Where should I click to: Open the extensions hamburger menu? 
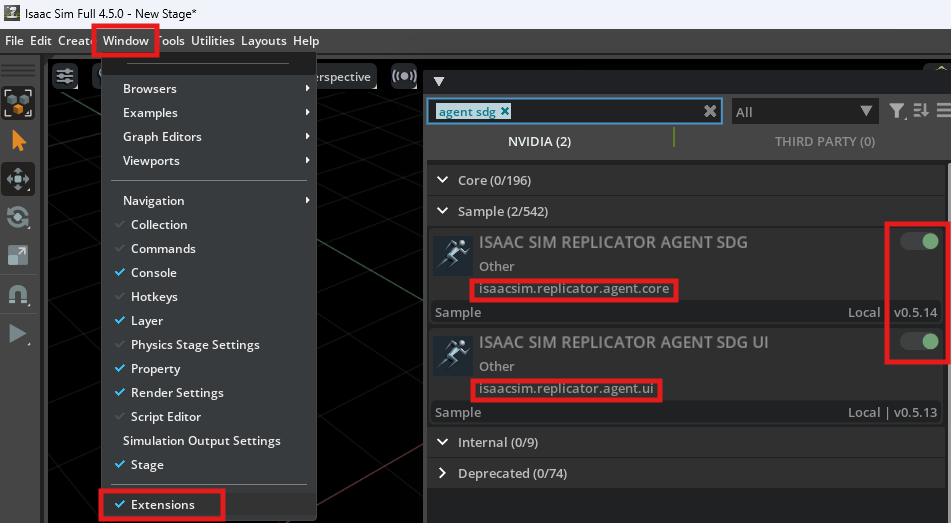click(x=944, y=110)
